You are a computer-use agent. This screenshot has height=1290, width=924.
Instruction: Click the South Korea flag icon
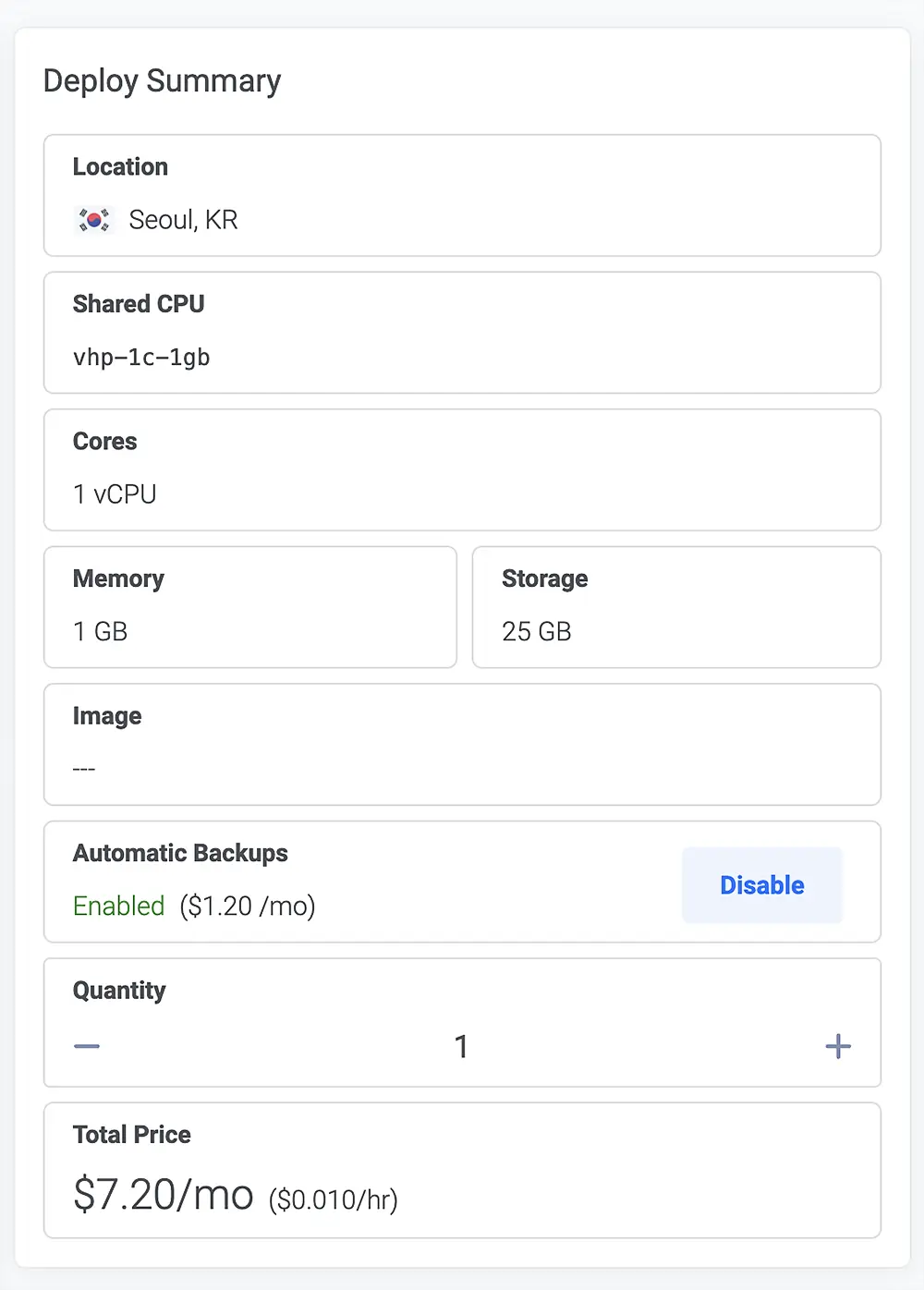[x=93, y=220]
